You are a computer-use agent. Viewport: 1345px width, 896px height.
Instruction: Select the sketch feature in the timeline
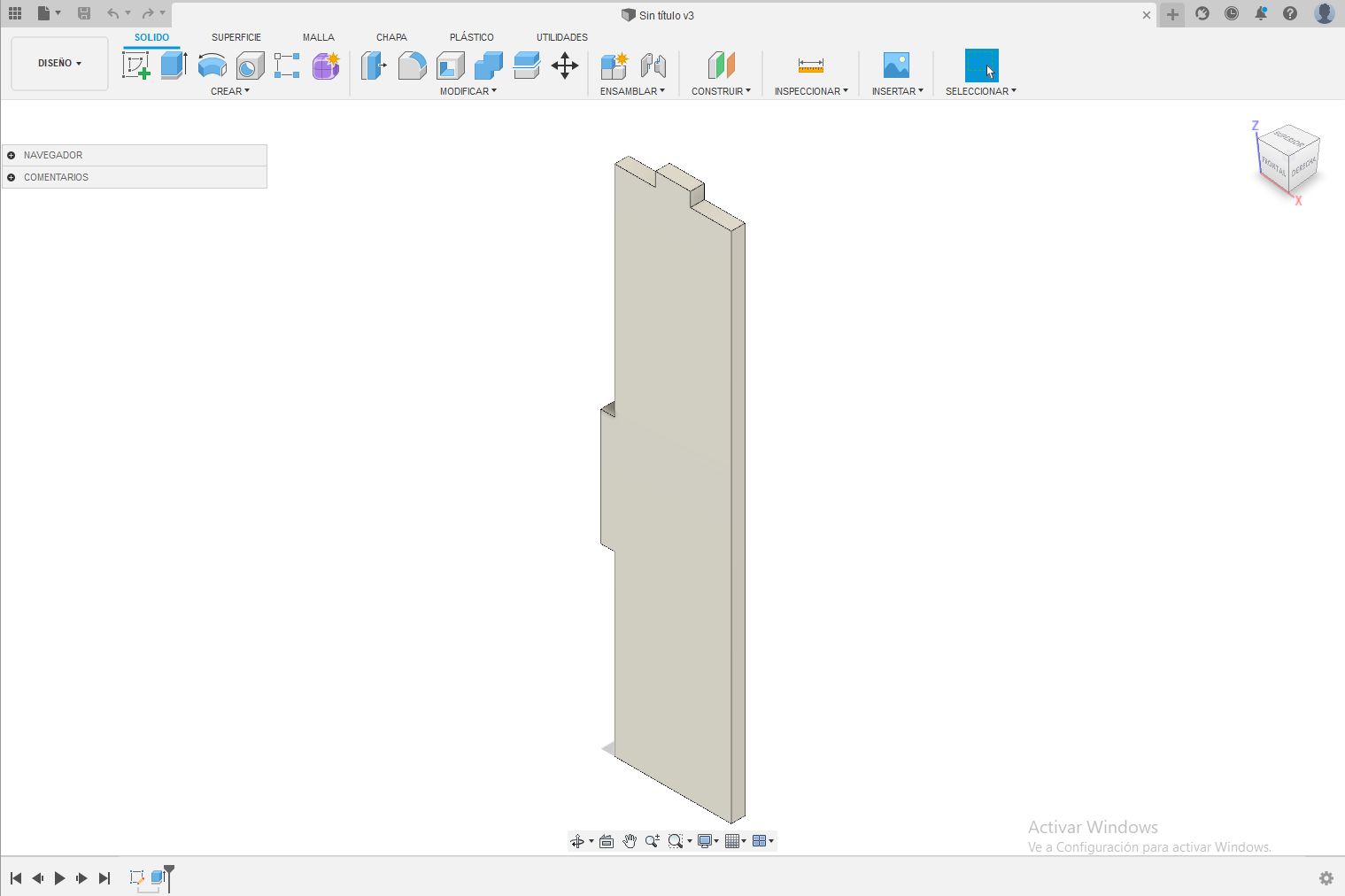coord(136,877)
